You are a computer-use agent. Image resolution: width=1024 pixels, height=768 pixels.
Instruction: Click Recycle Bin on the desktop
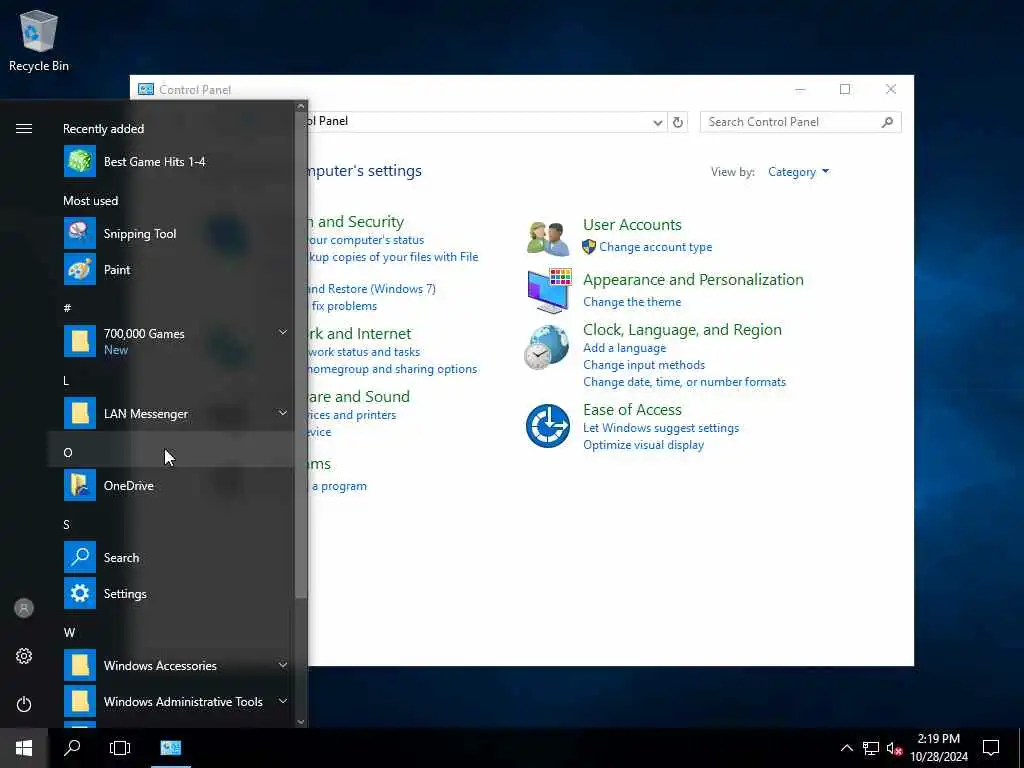[x=39, y=40]
